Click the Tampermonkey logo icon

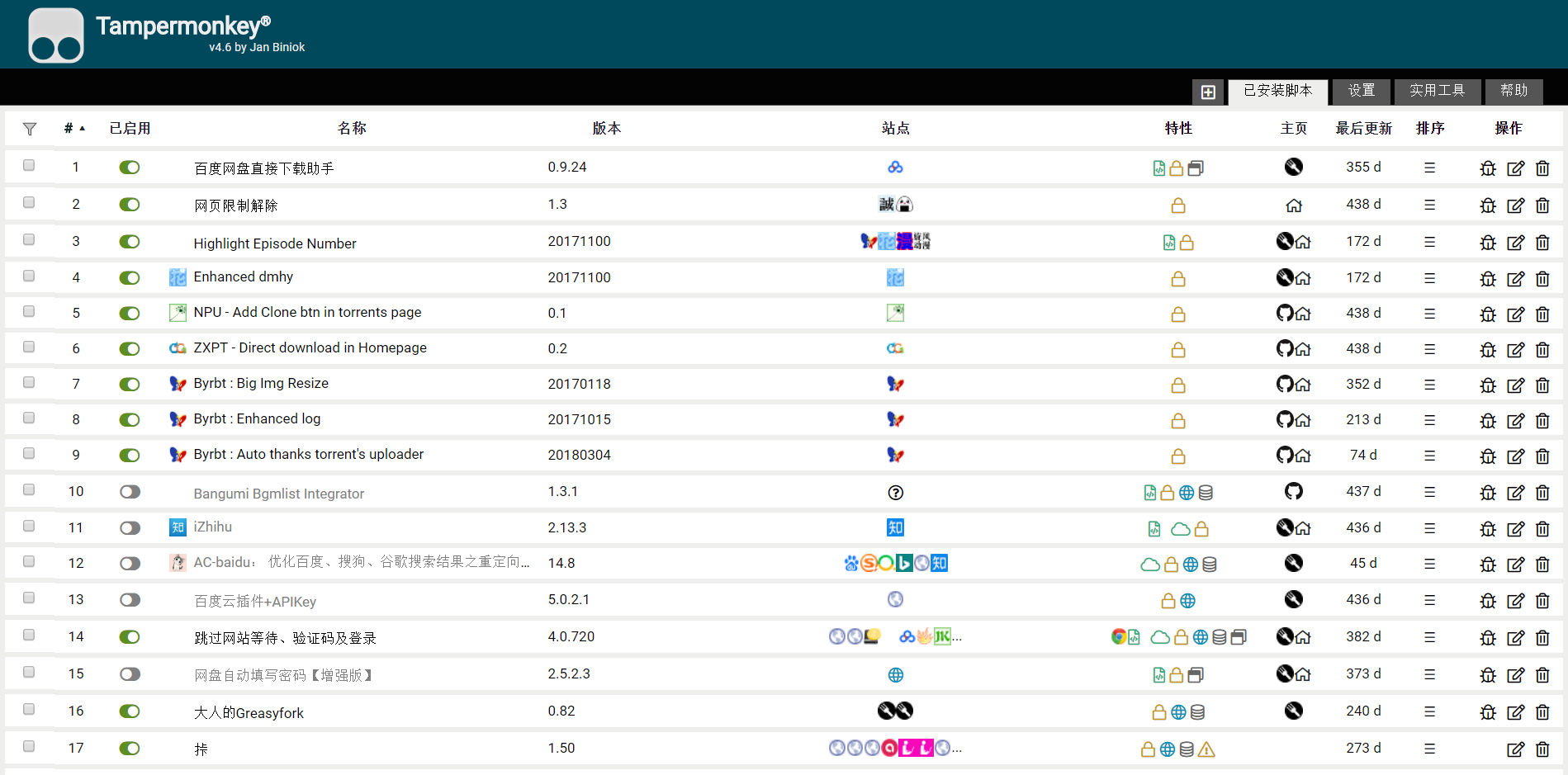pos(56,35)
